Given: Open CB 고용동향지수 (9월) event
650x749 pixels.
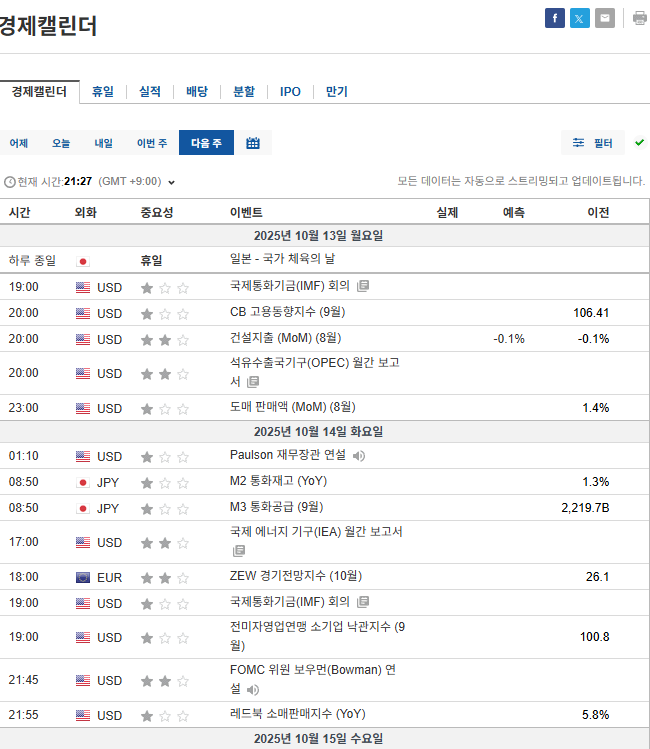Looking at the screenshot, I should coord(287,313).
